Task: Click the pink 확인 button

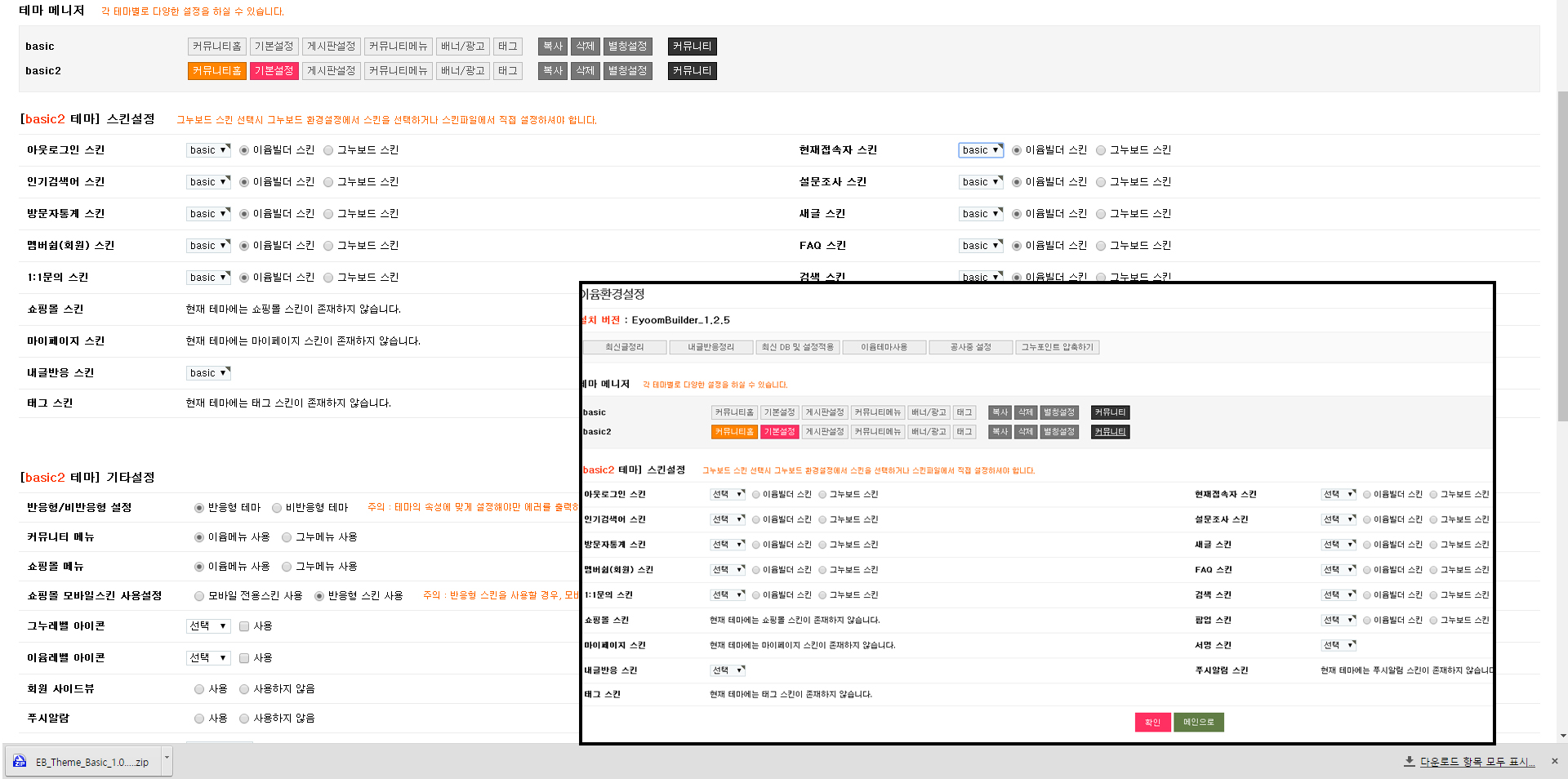Action: click(1151, 722)
